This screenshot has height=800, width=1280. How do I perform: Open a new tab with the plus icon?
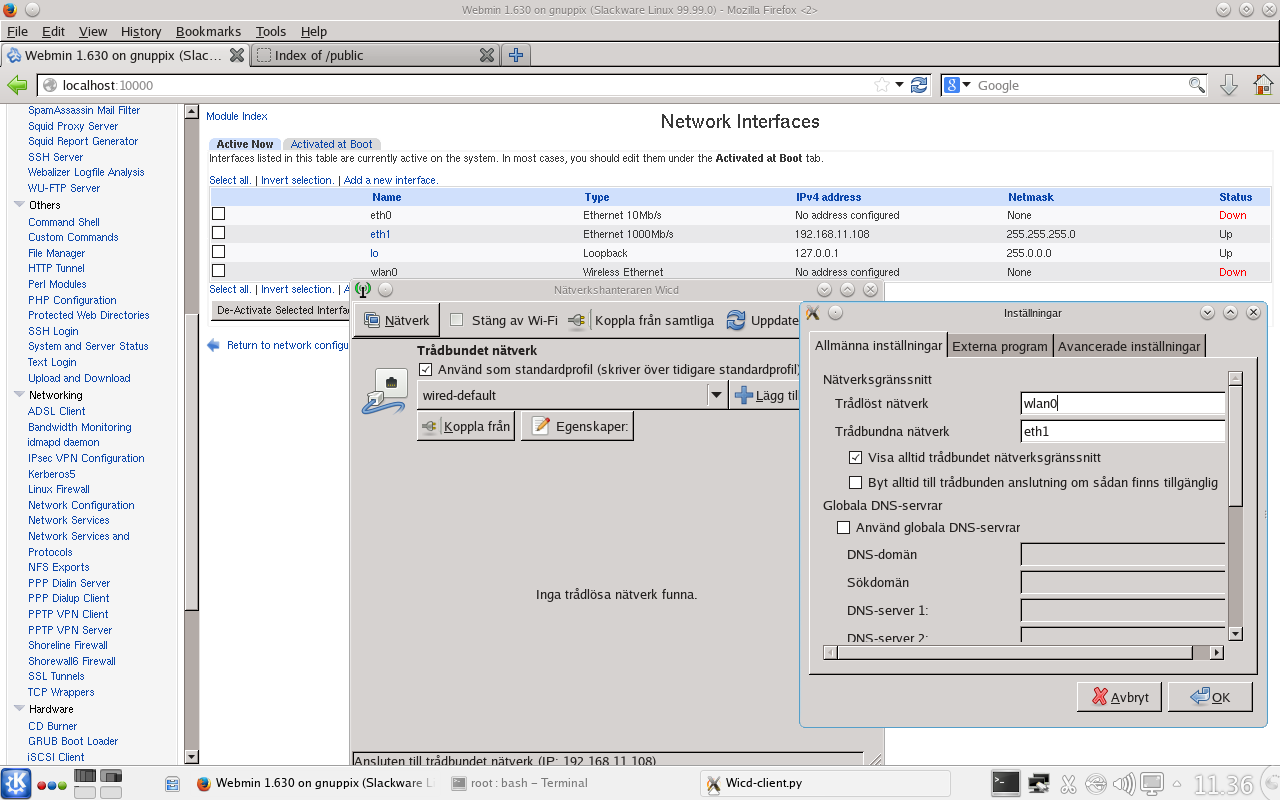coord(515,55)
